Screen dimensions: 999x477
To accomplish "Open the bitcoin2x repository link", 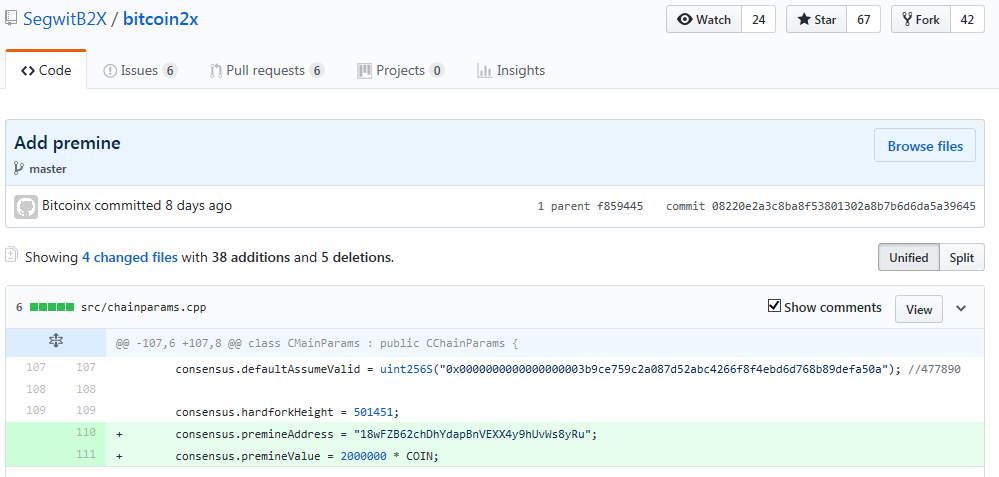I will [161, 19].
